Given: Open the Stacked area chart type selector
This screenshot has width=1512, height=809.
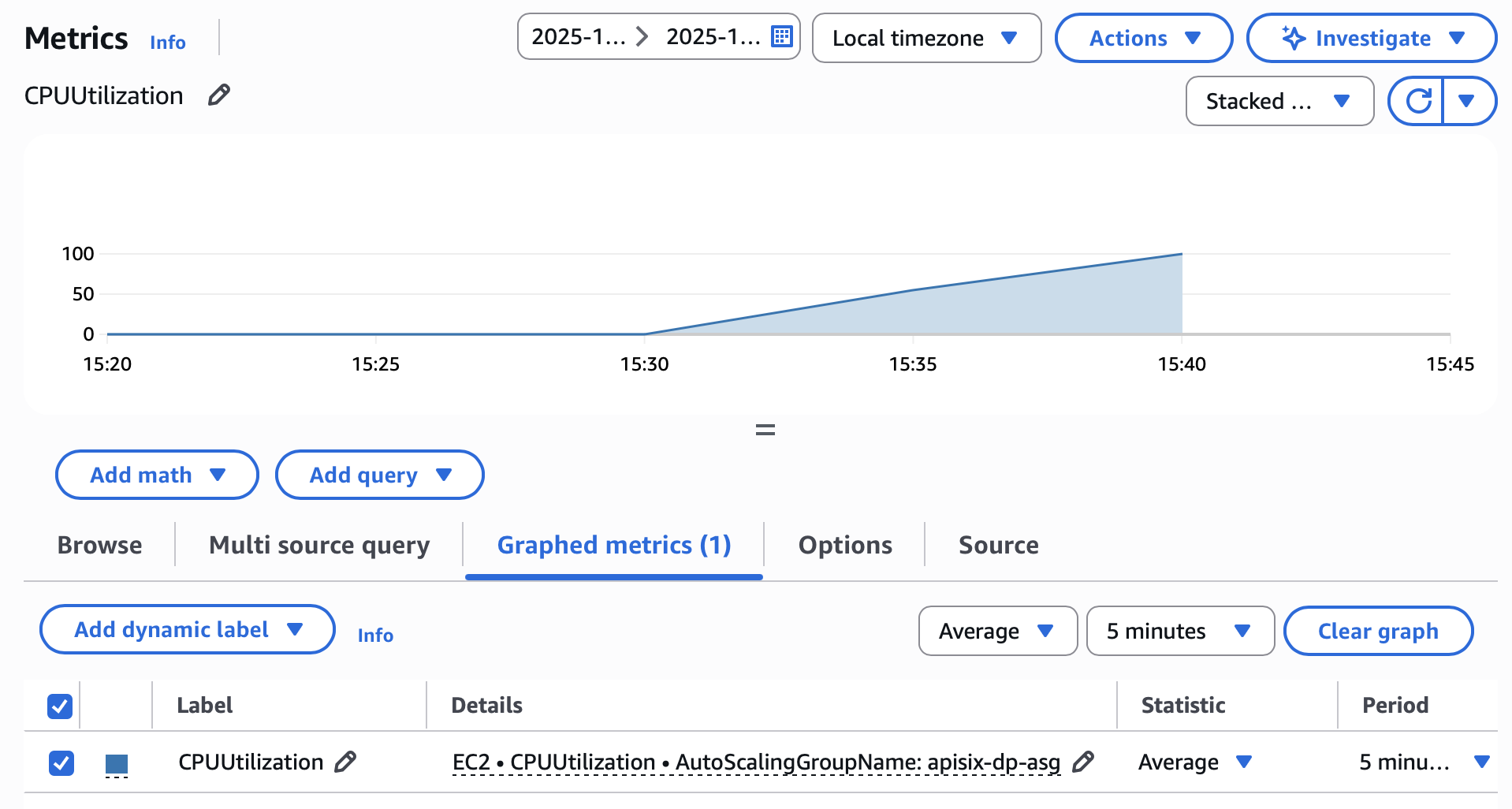Looking at the screenshot, I should point(1278,101).
